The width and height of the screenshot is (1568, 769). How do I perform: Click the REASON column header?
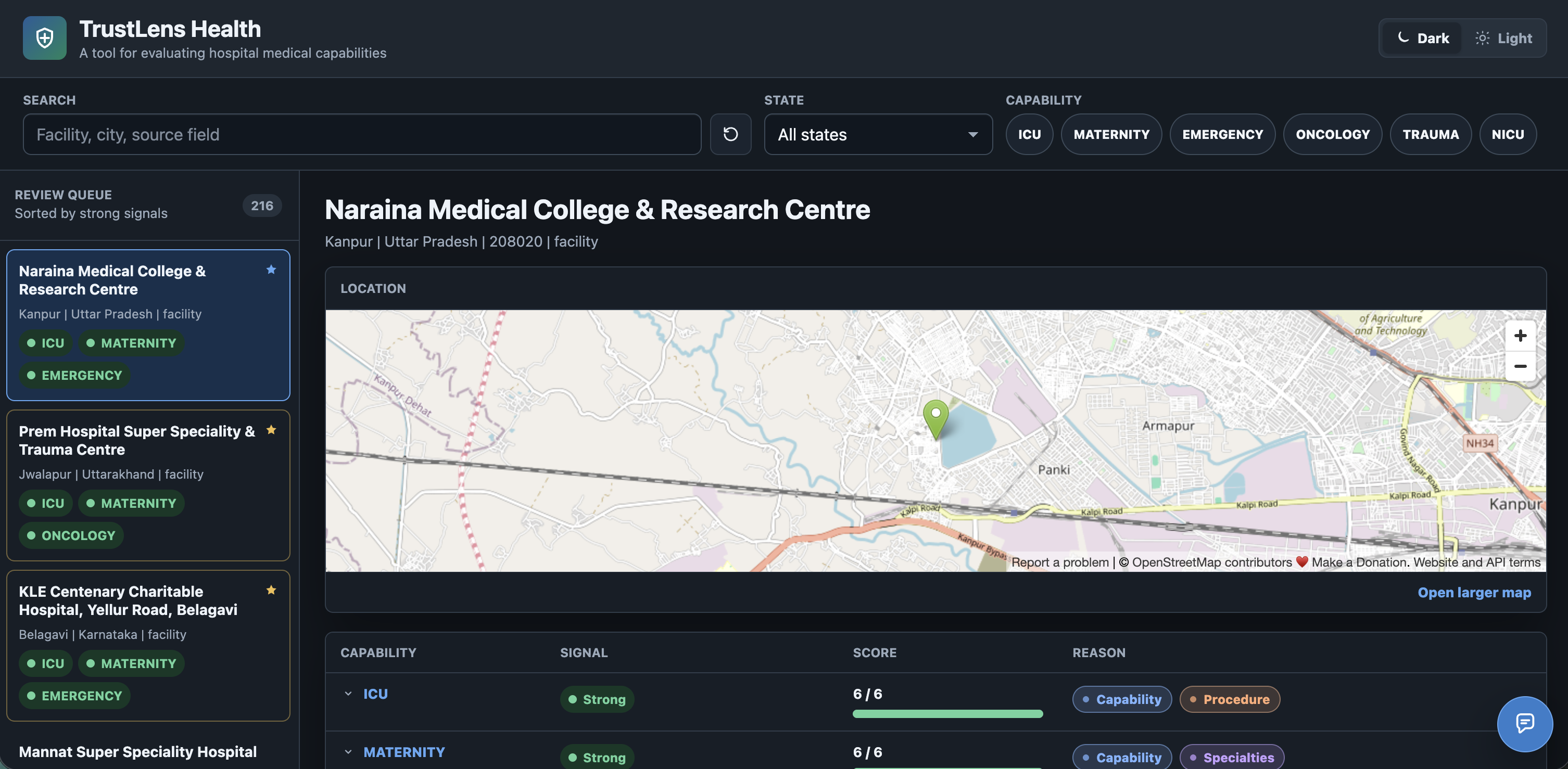click(1099, 652)
